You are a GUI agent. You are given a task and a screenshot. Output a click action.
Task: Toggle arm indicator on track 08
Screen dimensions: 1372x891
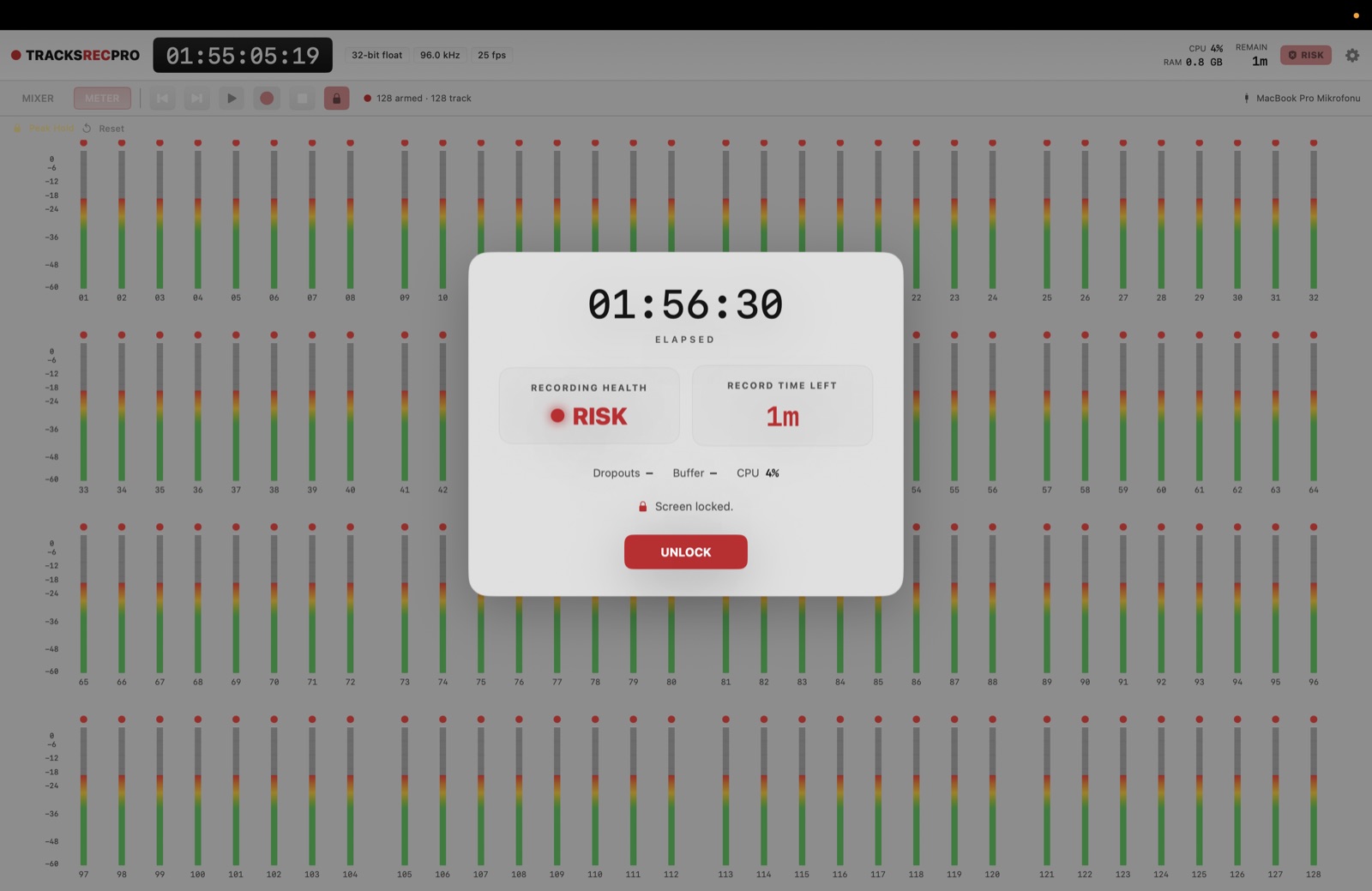[x=350, y=142]
